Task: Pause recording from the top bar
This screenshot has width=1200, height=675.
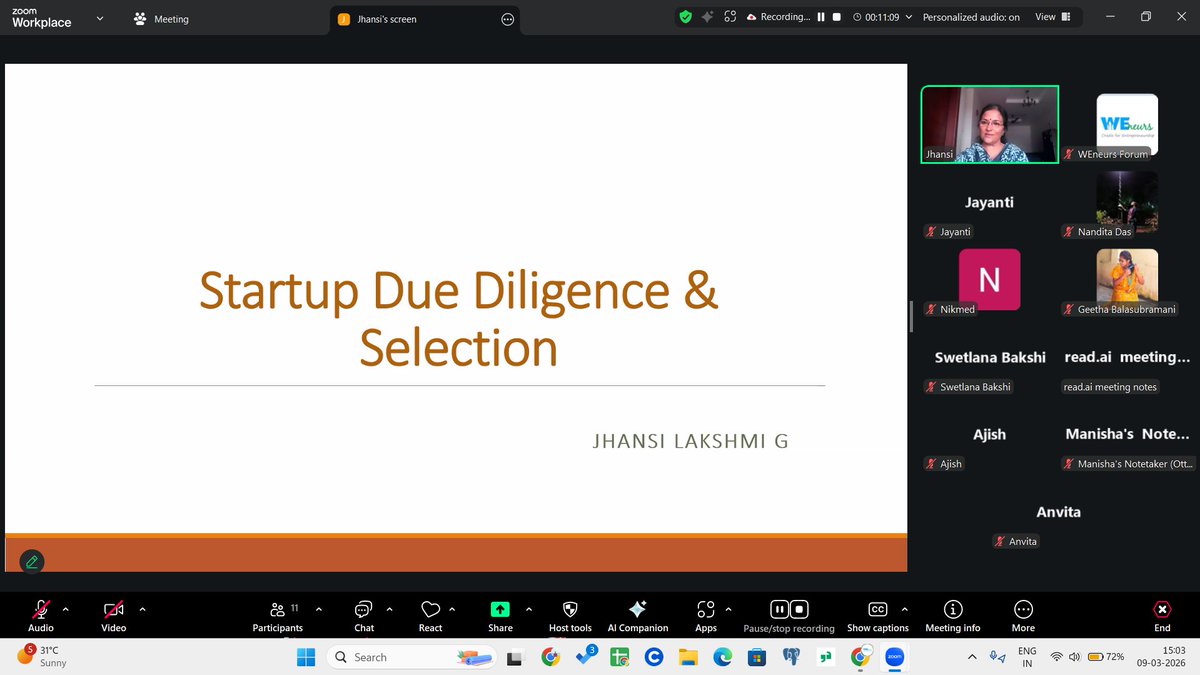Action: tap(821, 17)
